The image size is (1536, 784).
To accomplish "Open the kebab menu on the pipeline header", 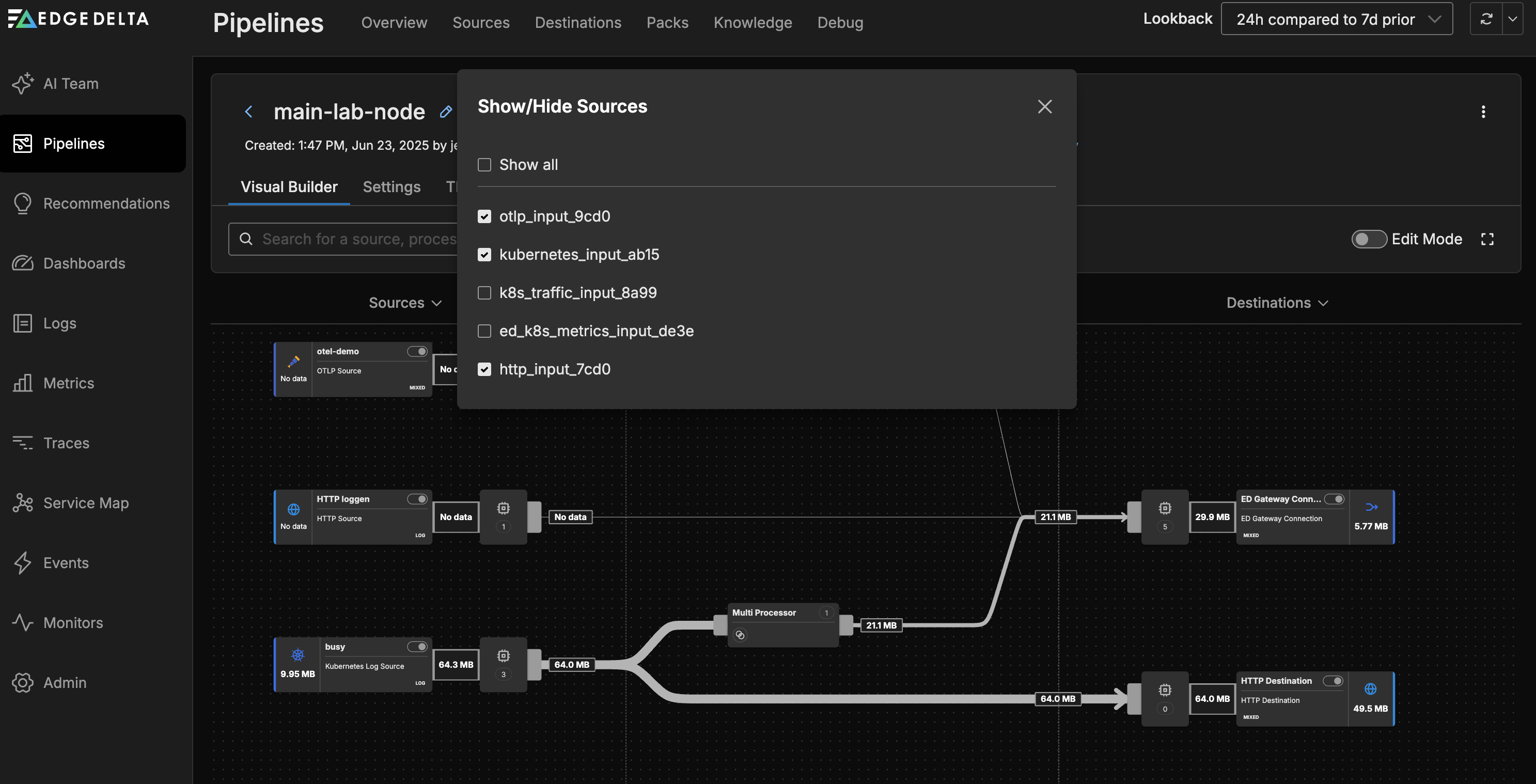I will (1483, 112).
